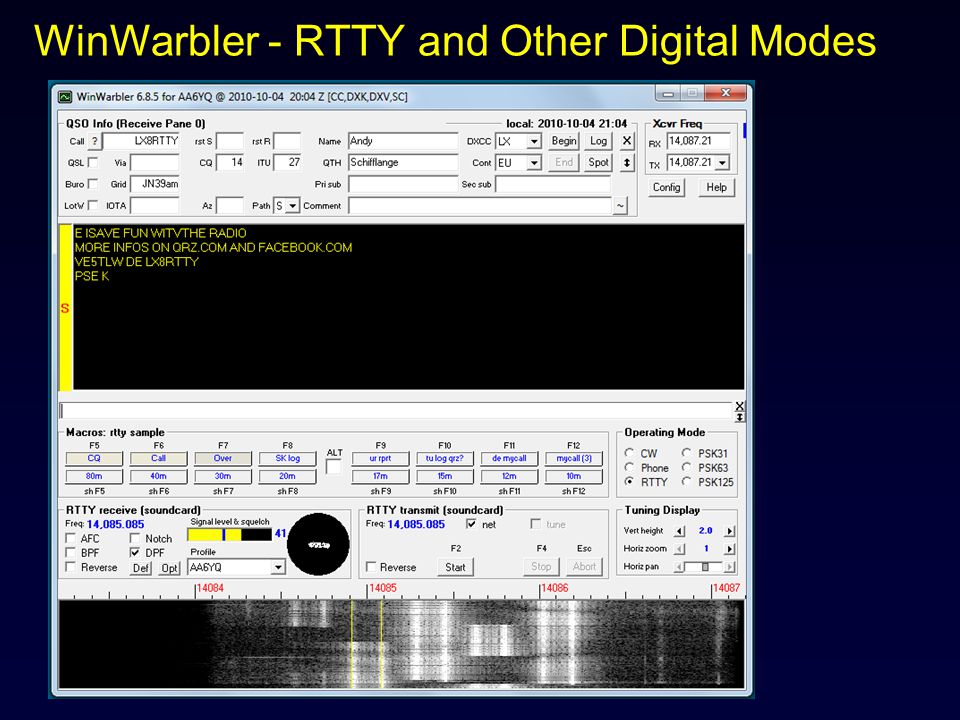Click WinWarbler title bar application icon
The image size is (960, 720).
tap(64, 97)
